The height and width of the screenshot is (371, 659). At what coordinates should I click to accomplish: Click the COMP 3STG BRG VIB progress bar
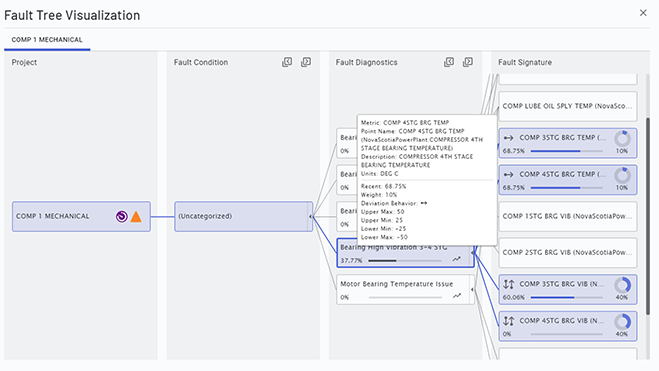click(567, 297)
